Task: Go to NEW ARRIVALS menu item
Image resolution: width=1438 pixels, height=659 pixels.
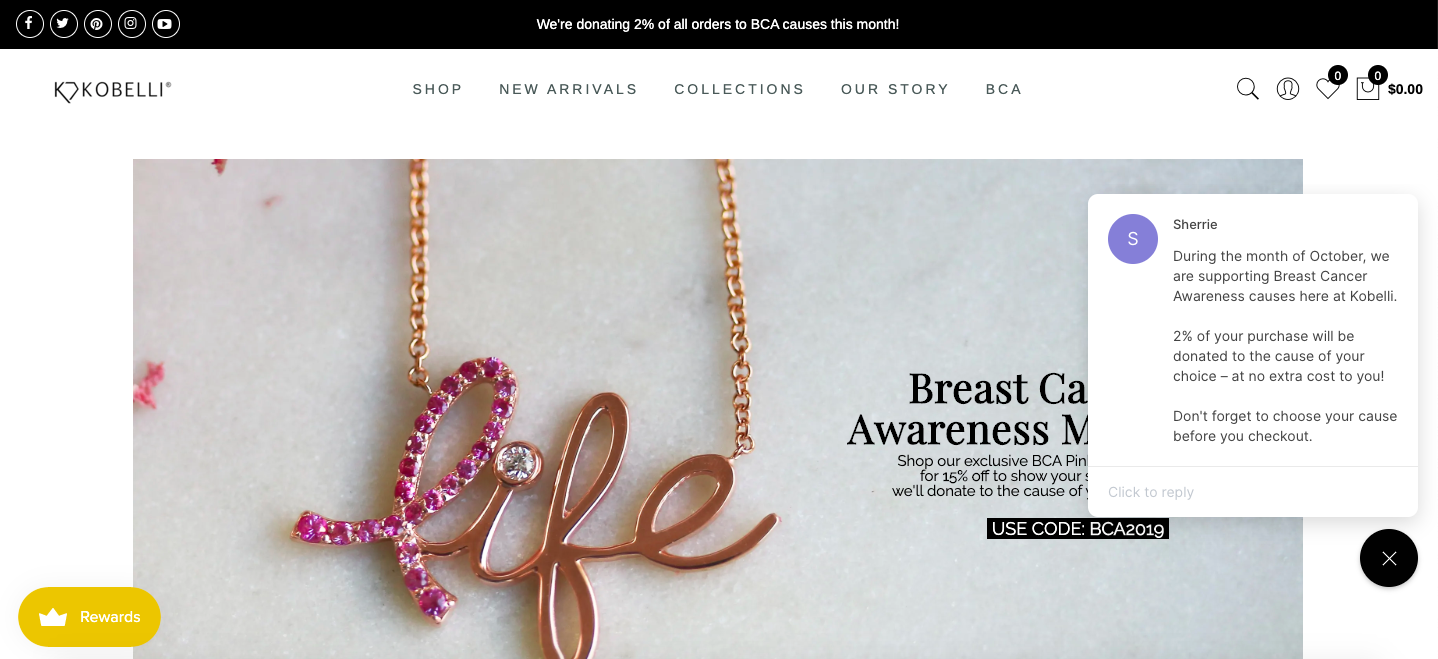Action: coord(568,89)
